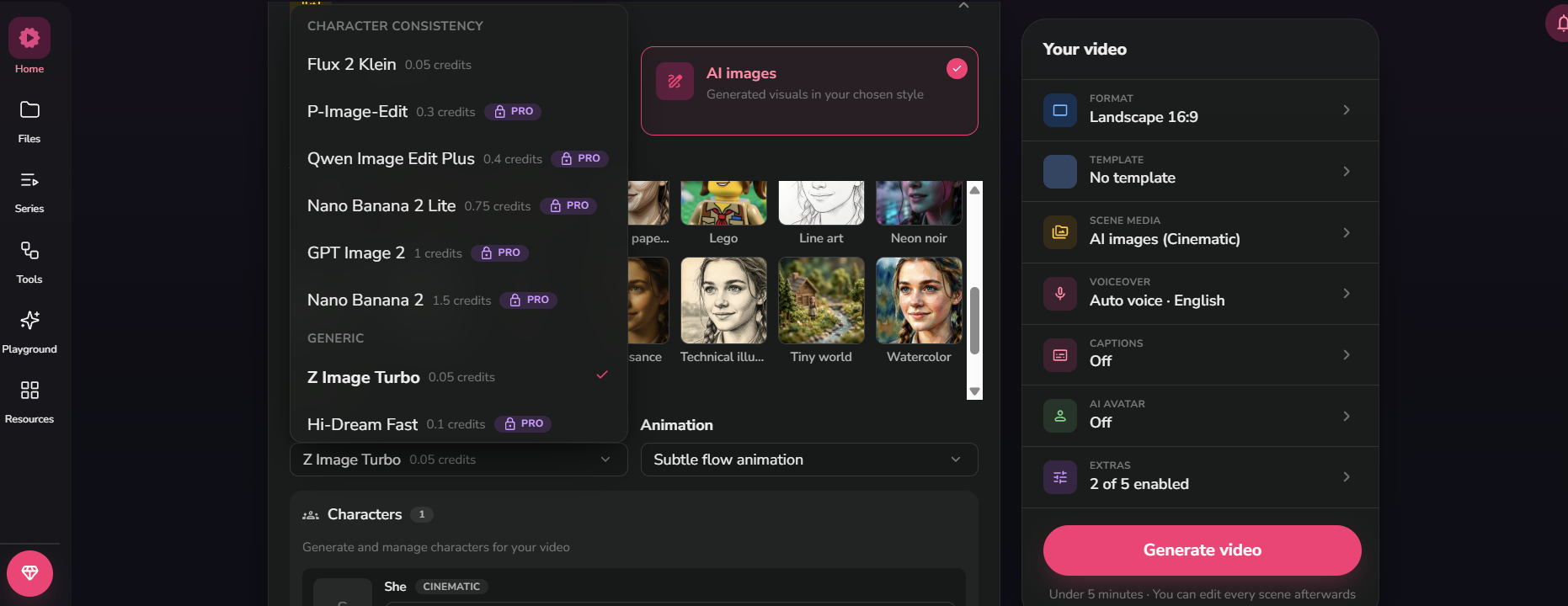Click the She character name

pyautogui.click(x=395, y=587)
